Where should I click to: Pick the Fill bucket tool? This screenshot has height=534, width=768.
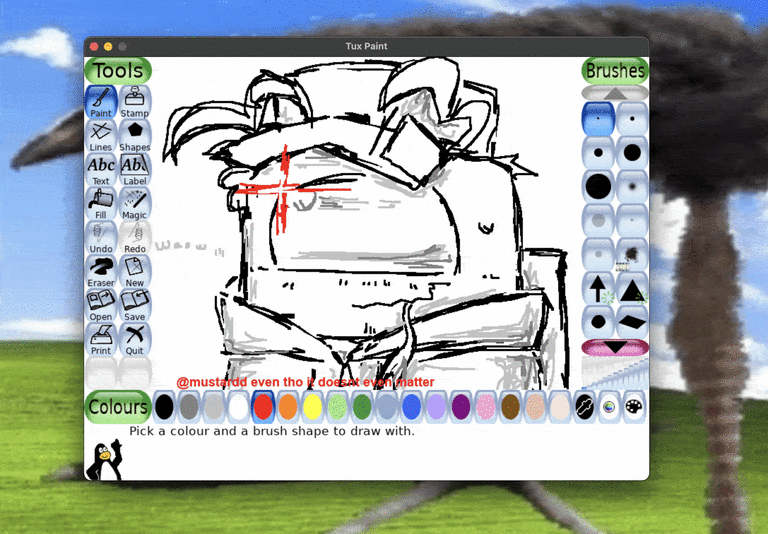101,203
